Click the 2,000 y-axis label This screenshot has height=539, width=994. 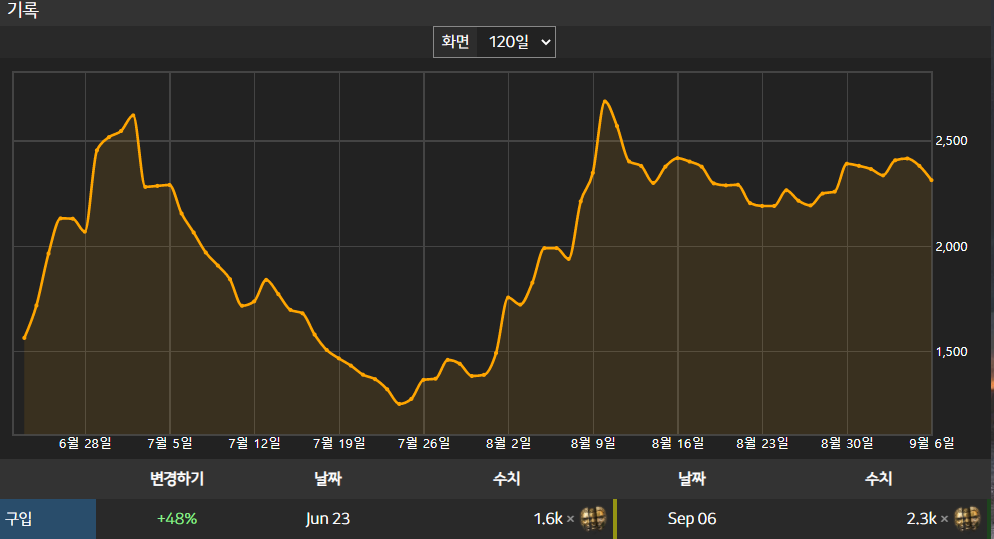tap(952, 247)
